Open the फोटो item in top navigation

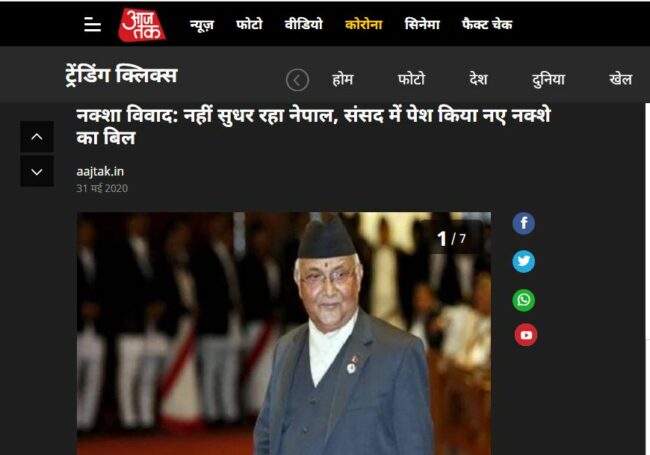pyautogui.click(x=249, y=24)
